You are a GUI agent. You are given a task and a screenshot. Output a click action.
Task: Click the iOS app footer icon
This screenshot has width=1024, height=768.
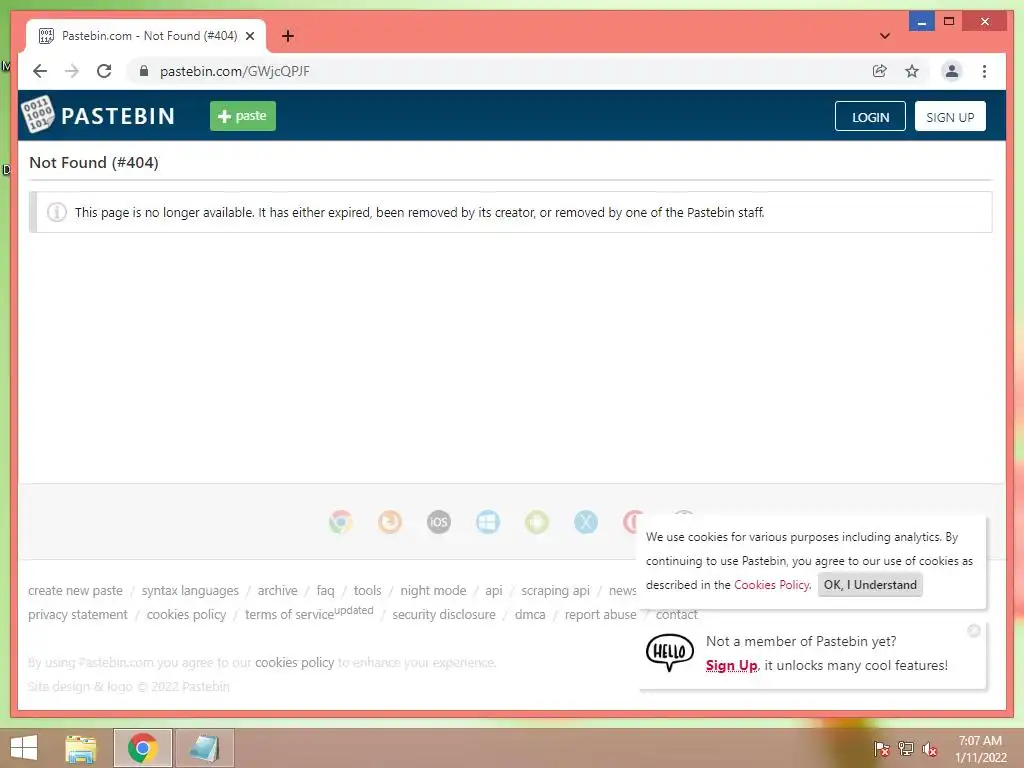point(439,522)
